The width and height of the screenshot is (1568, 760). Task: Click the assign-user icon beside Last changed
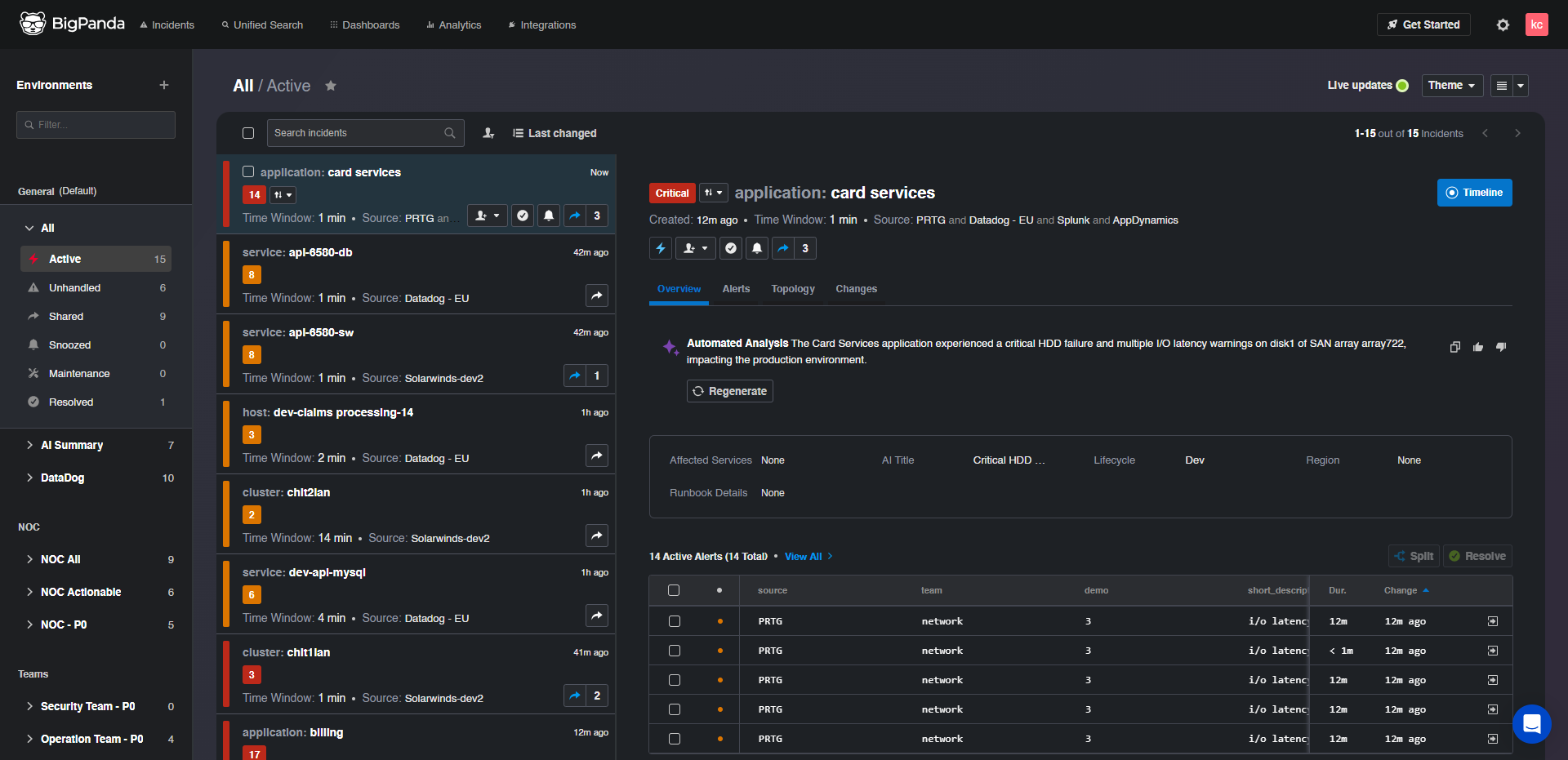(x=488, y=133)
